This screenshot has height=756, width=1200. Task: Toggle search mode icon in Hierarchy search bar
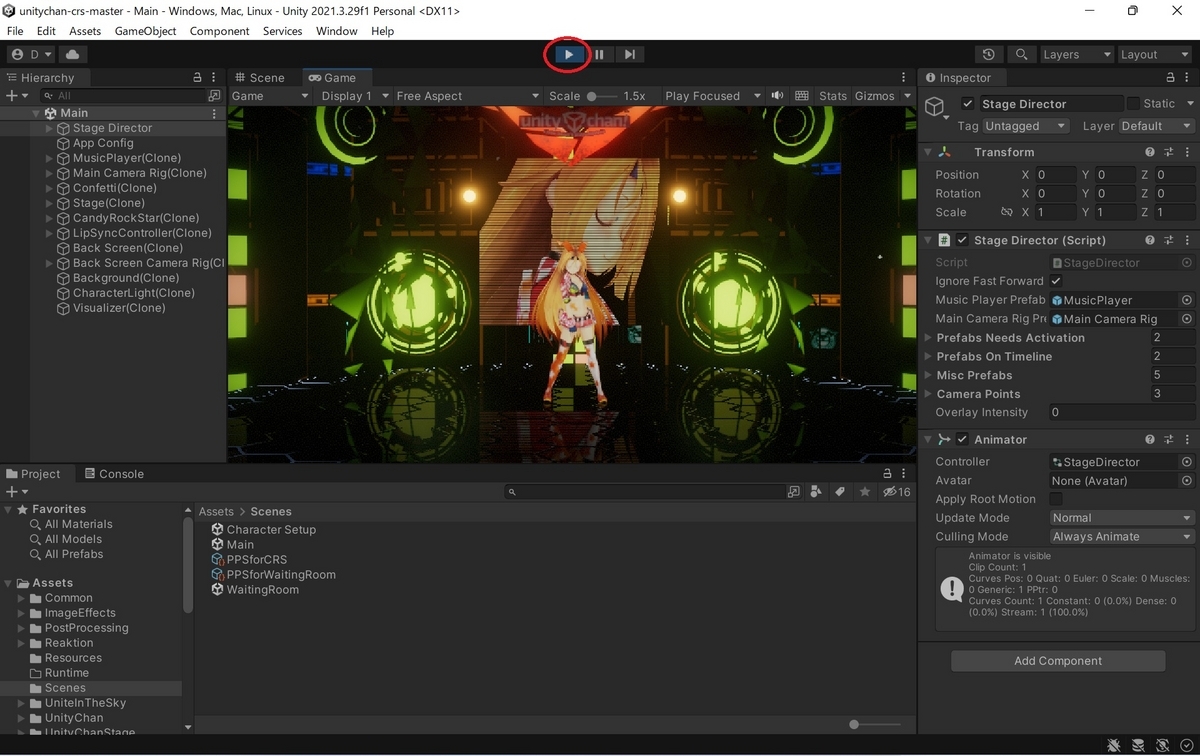[x=214, y=96]
